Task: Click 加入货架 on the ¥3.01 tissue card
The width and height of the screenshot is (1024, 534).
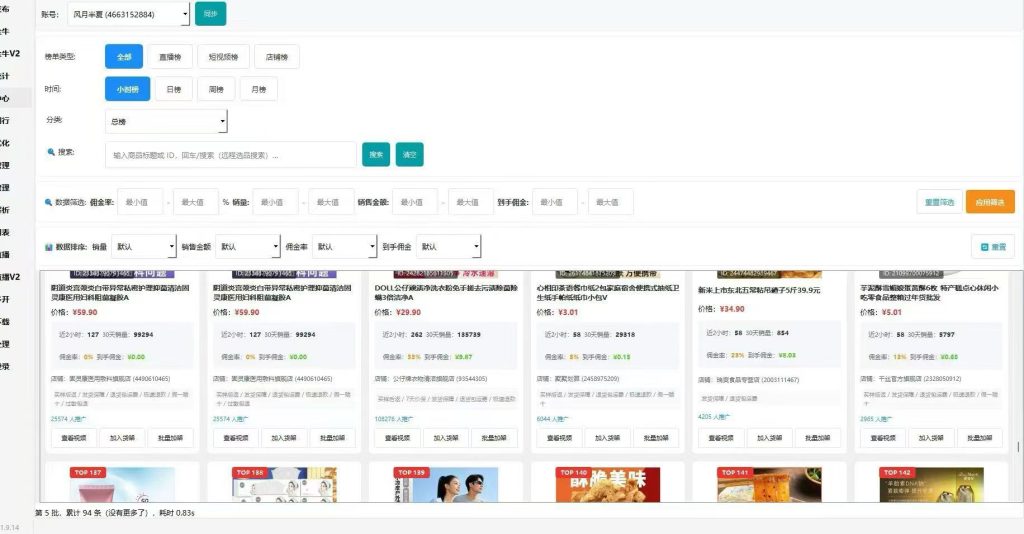Action: tap(607, 438)
